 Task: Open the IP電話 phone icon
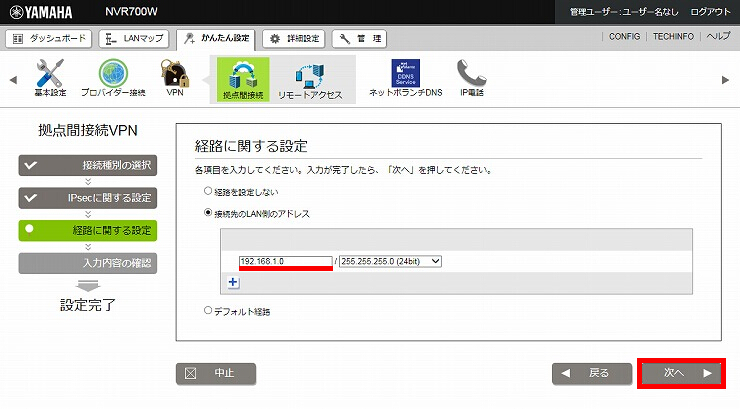(472, 78)
